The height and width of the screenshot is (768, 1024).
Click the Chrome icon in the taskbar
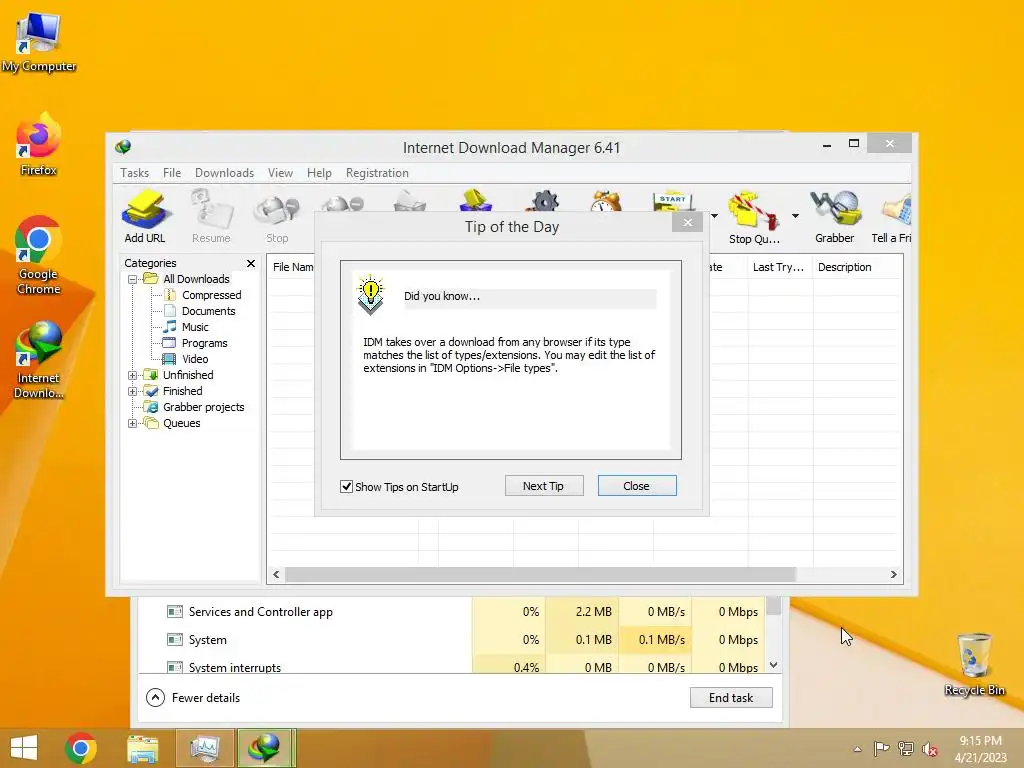coord(81,748)
